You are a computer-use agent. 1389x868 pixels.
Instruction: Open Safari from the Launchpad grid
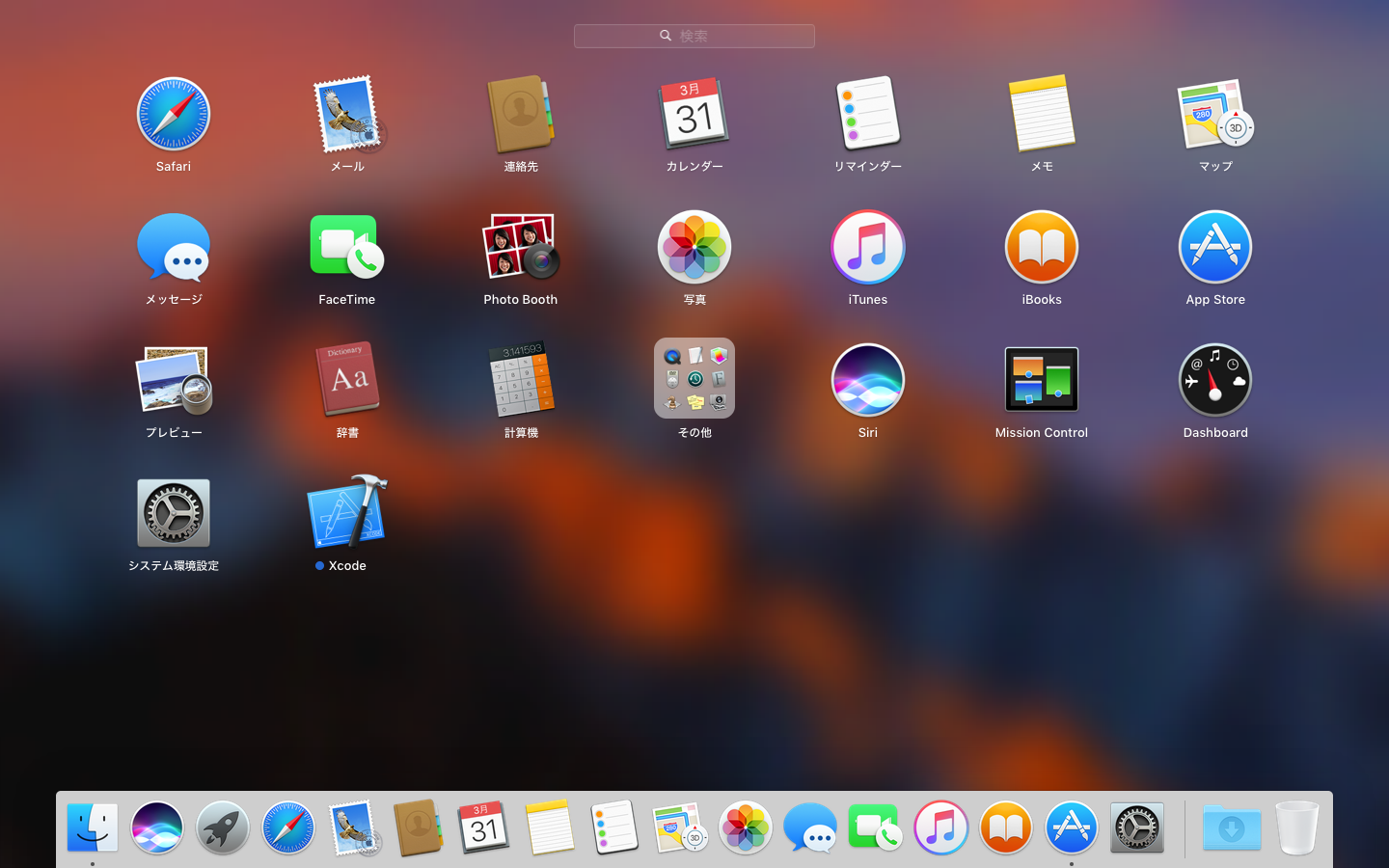pyautogui.click(x=174, y=115)
